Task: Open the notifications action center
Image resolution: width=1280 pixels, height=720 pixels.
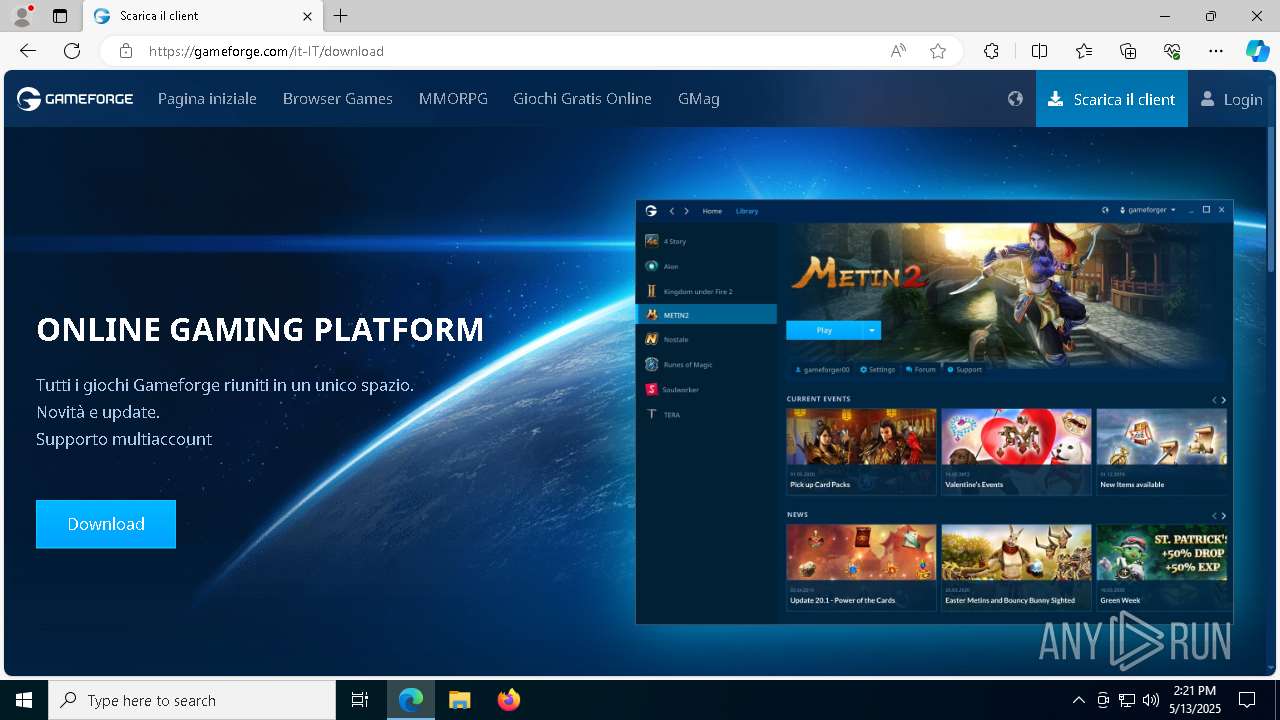Action: (x=1247, y=700)
